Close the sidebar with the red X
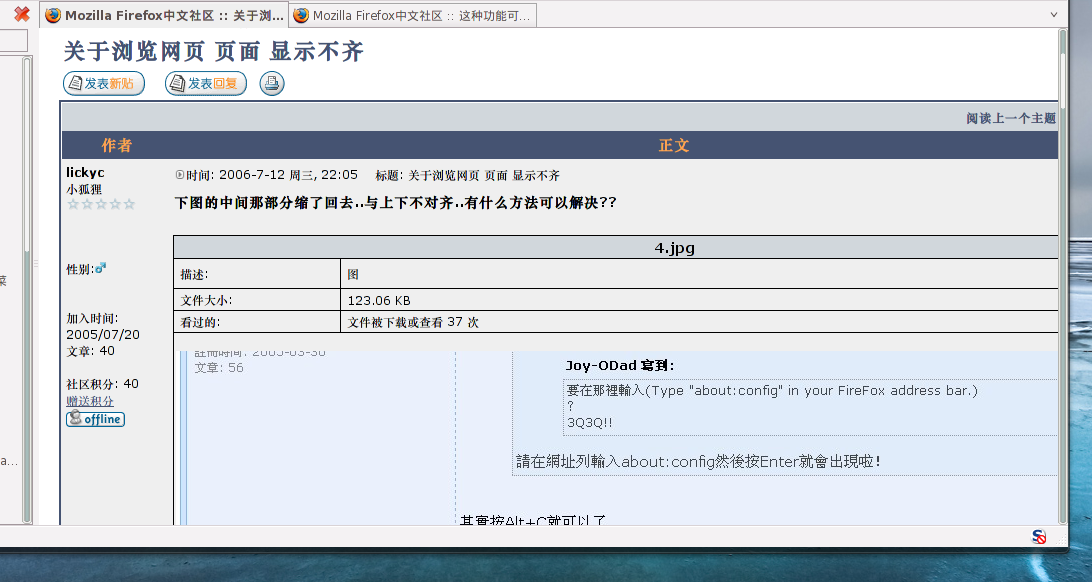The width and height of the screenshot is (1092, 582). (21, 14)
